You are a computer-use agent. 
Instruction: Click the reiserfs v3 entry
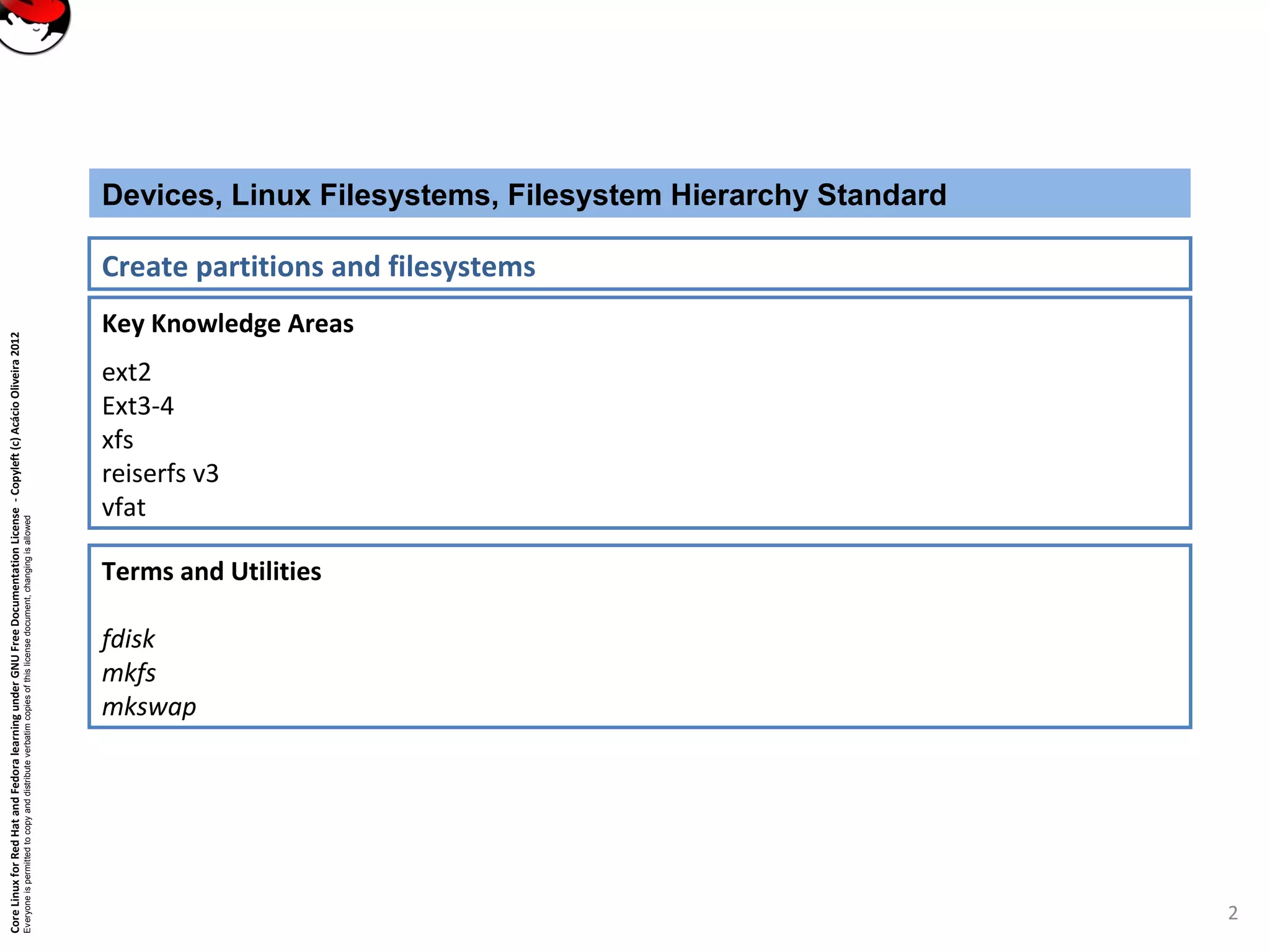160,474
